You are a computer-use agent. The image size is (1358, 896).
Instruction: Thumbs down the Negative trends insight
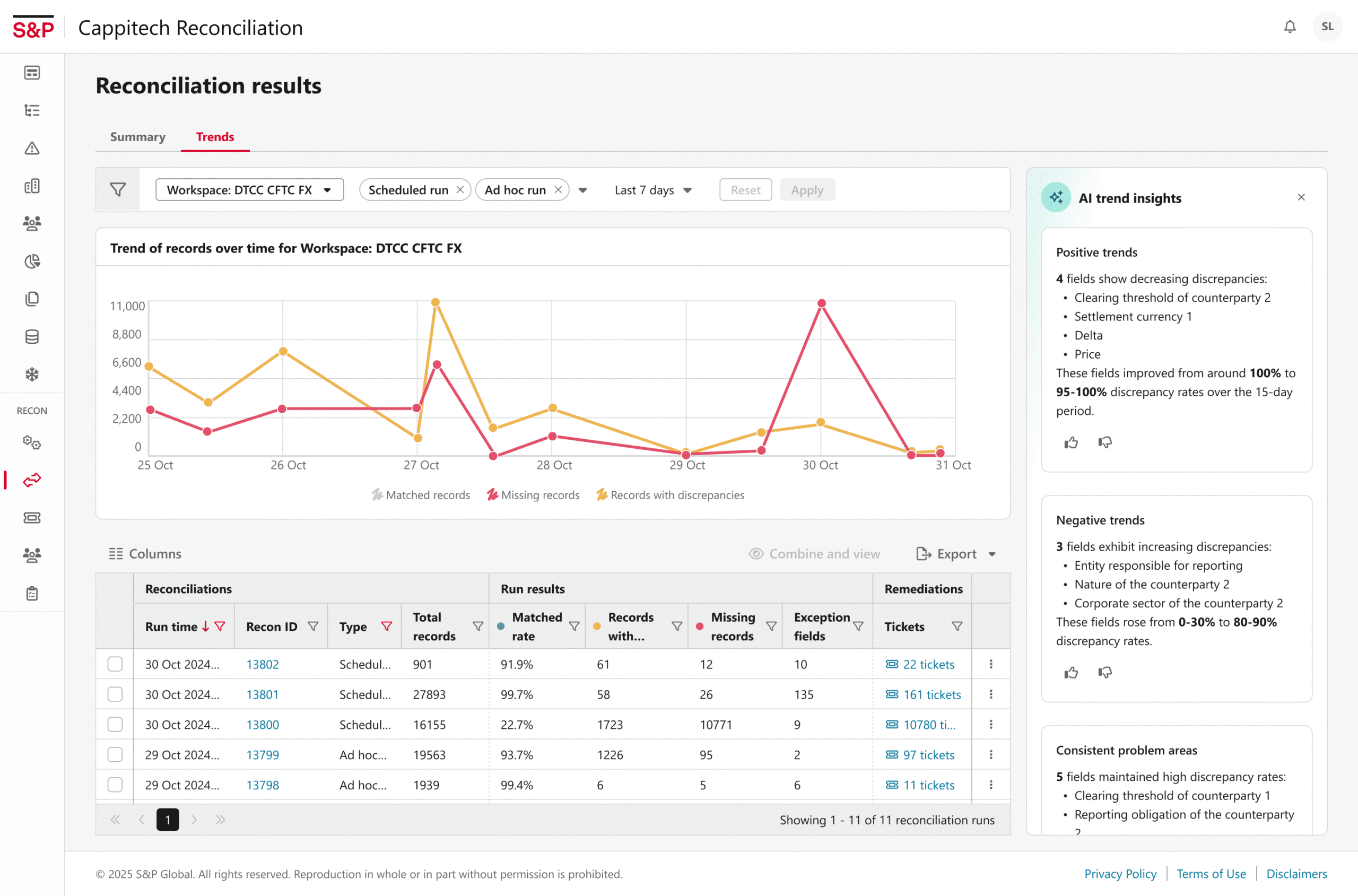[x=1104, y=673]
